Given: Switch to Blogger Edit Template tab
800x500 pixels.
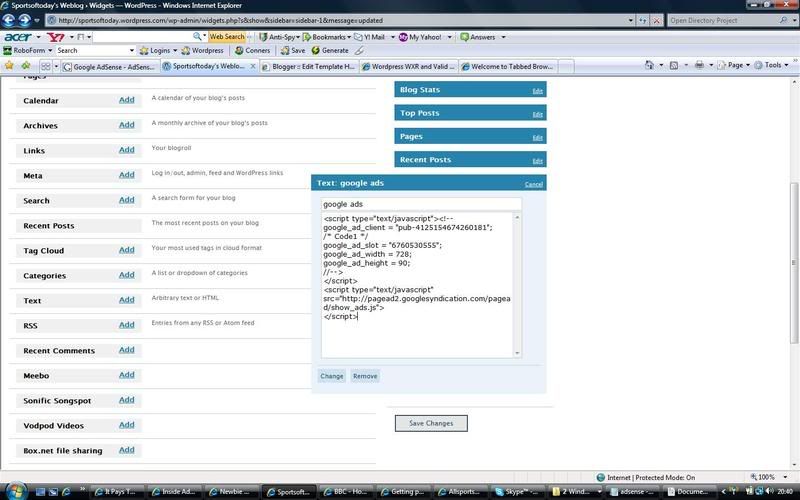Looking at the screenshot, I should (309, 66).
